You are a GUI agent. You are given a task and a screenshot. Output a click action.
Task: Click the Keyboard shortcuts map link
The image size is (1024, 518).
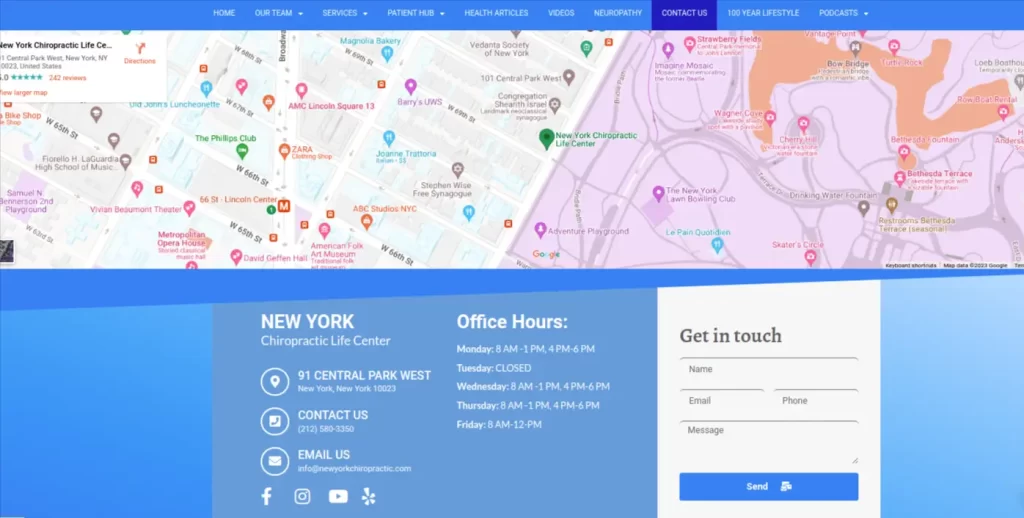(910, 265)
